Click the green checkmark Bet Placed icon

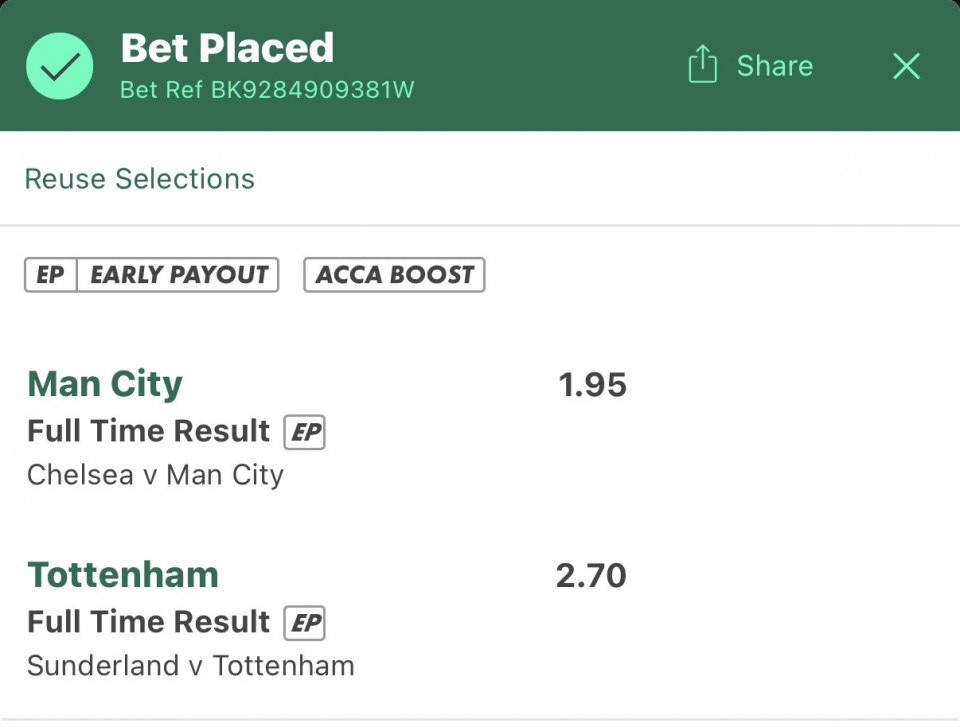pos(60,66)
